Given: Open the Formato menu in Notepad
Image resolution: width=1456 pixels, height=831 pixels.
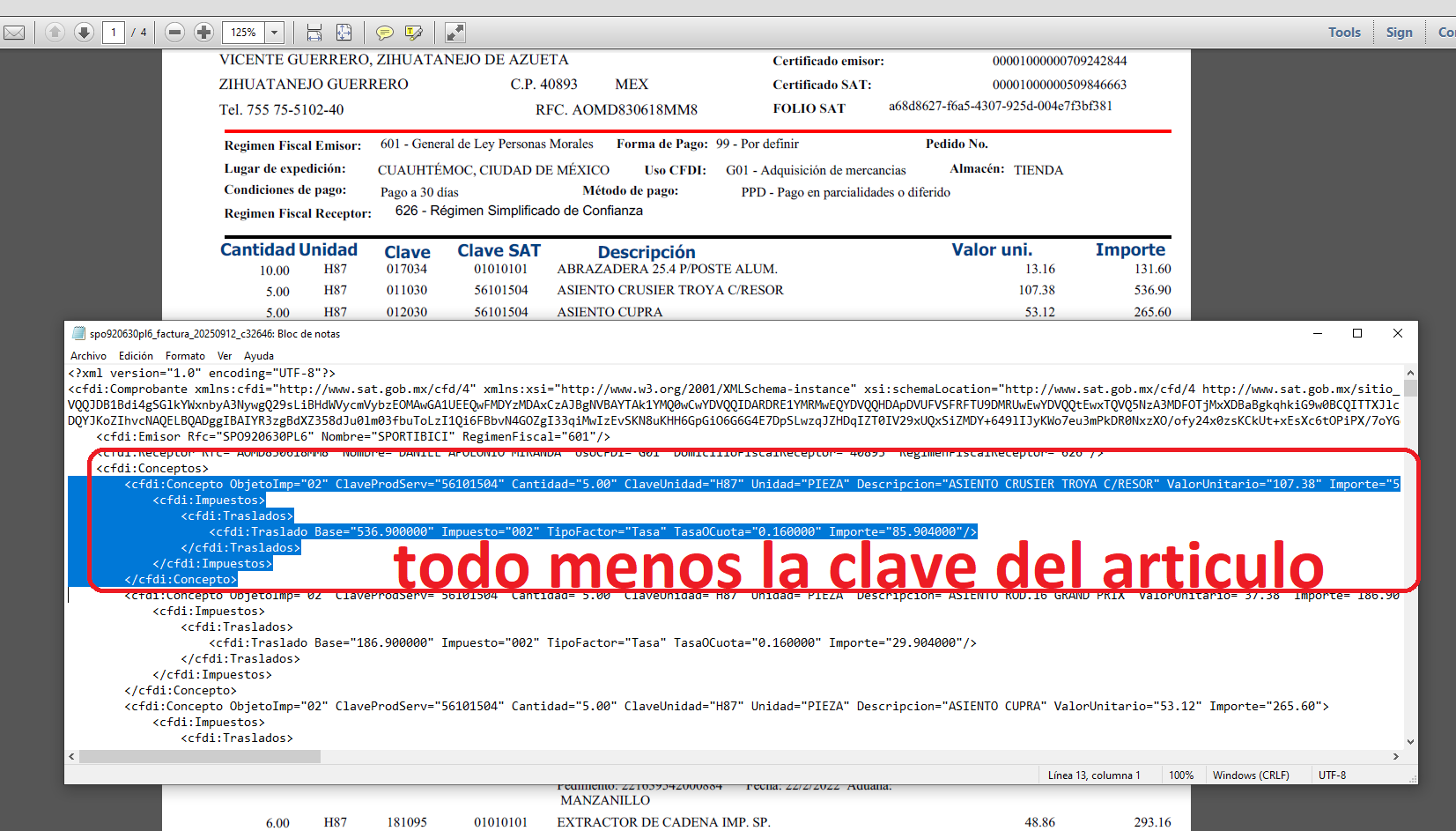Looking at the screenshot, I should 185,356.
